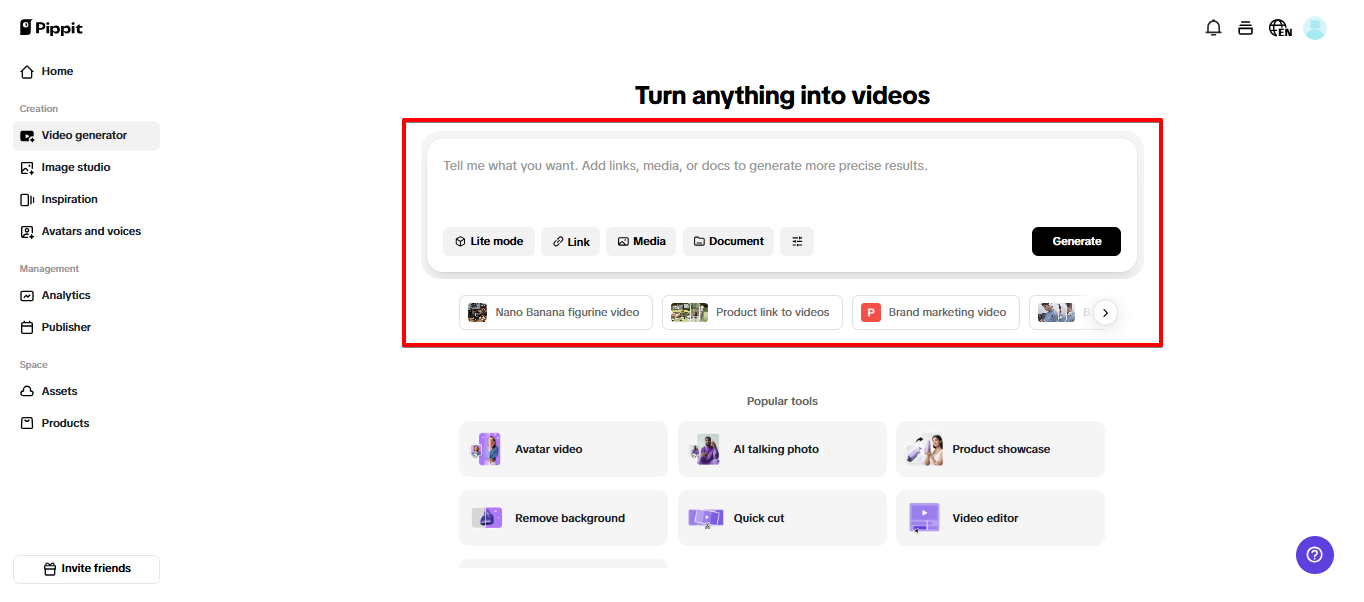Expand more prompt suggestions with right arrow
The image size is (1364, 602).
[x=1105, y=312]
